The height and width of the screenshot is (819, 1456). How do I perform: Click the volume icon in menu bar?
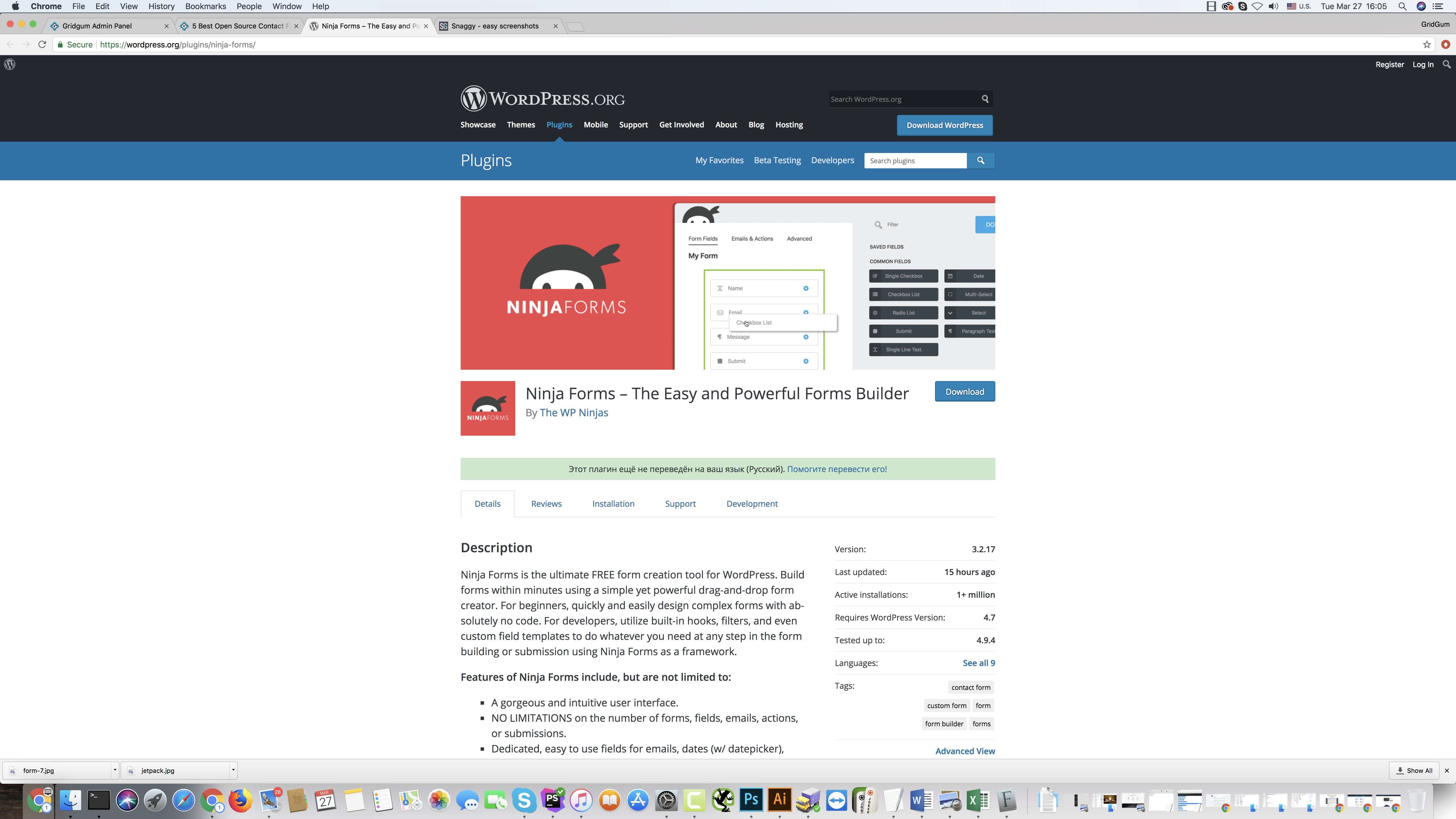[1273, 6]
